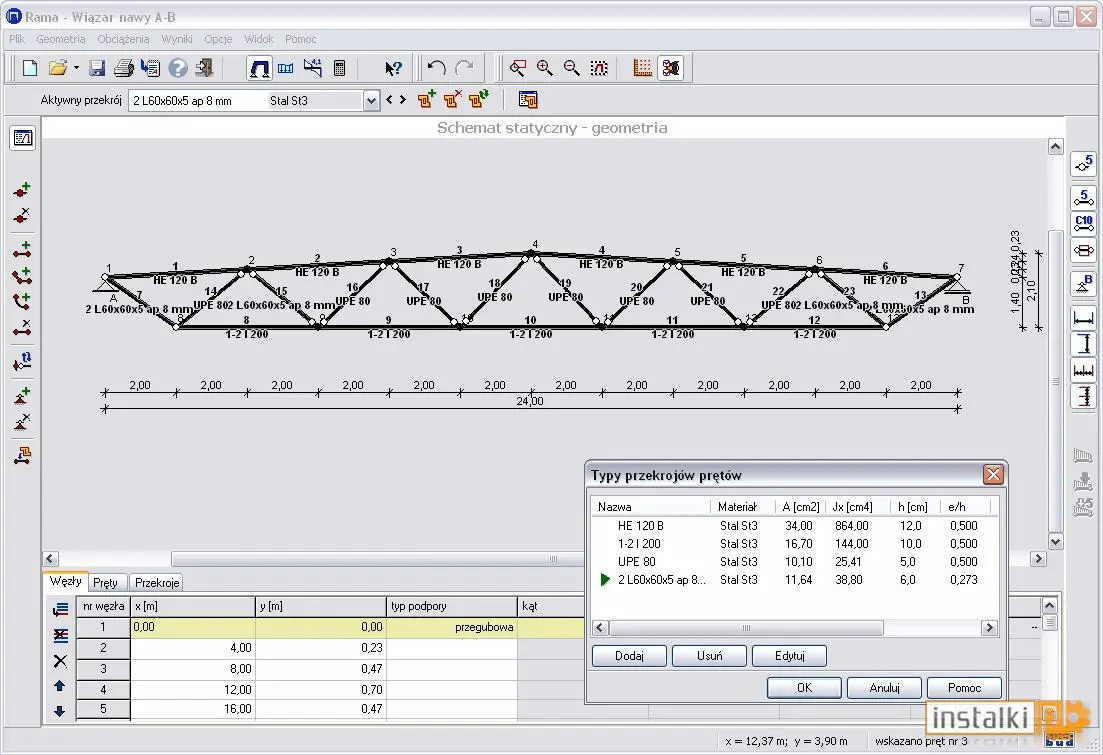Toggle support labels display icon with B
This screenshot has width=1103, height=755.
(x=1083, y=284)
